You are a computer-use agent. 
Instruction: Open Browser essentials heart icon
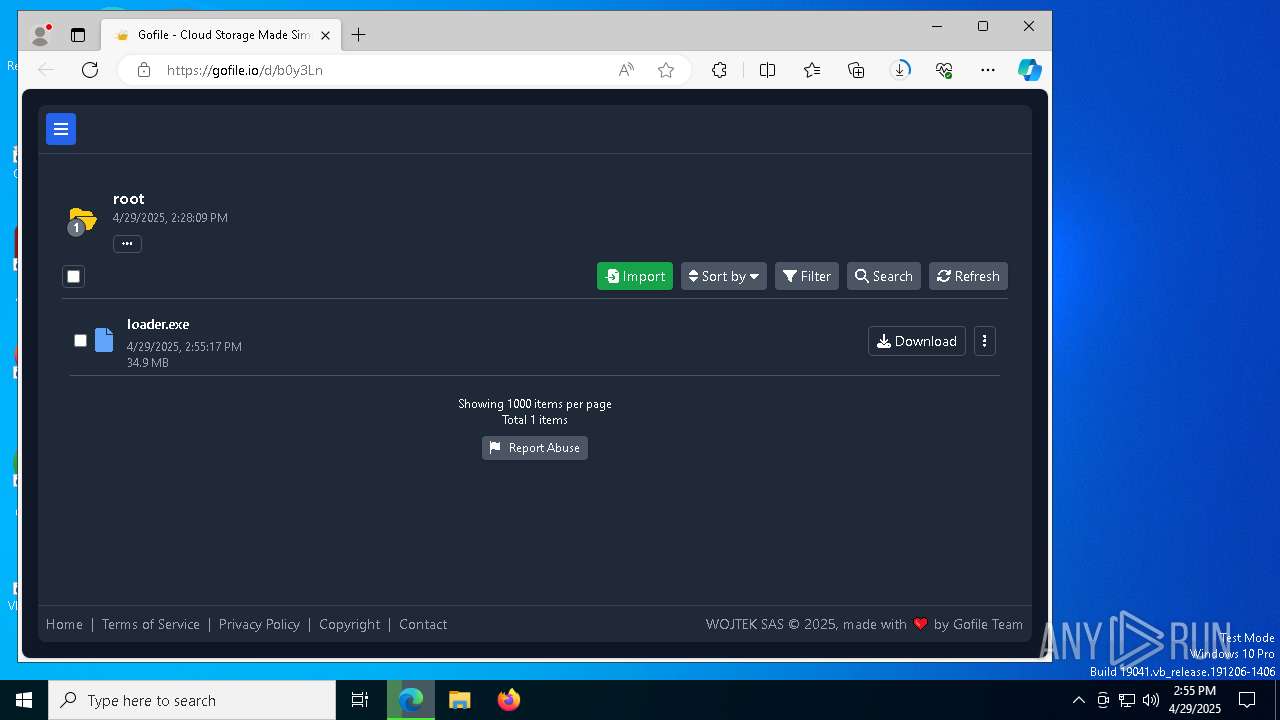[x=944, y=70]
